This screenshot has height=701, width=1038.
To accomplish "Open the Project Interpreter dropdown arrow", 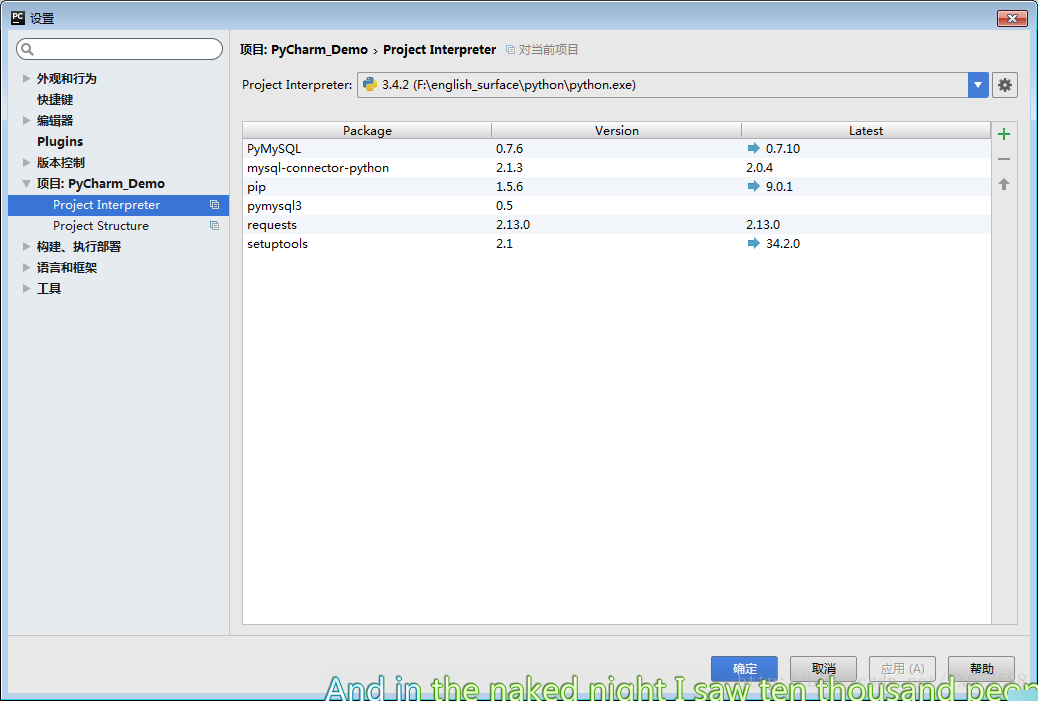I will [978, 85].
